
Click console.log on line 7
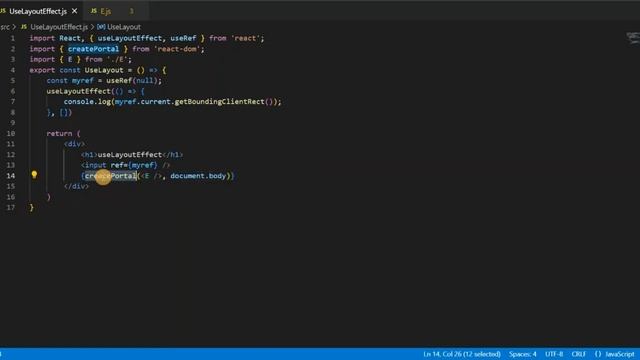pos(87,102)
